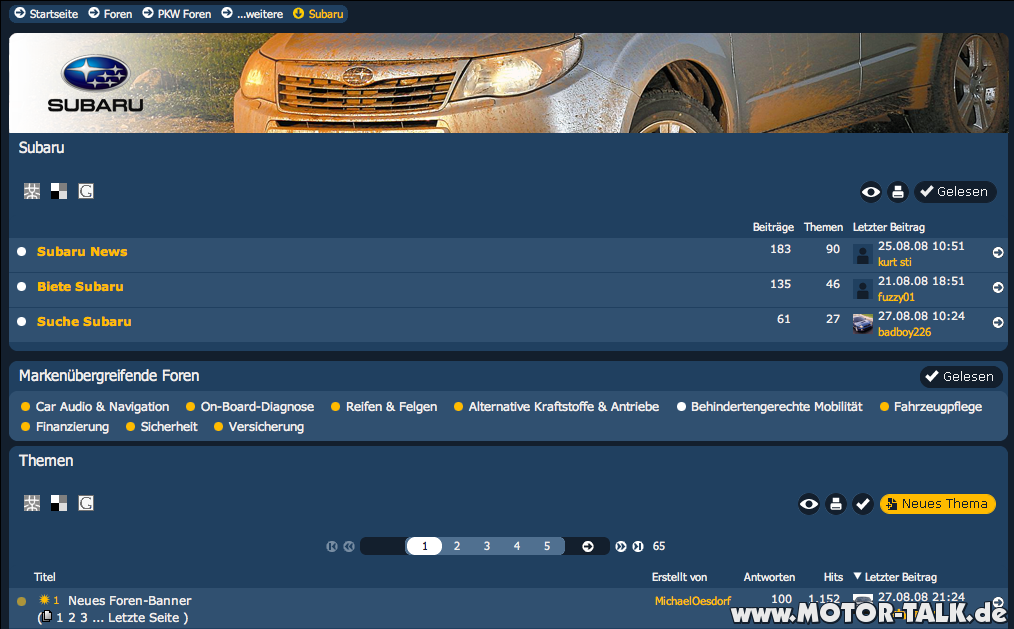Click fuzzy01's avatar placeholder
Viewport: 1014px width, 629px height.
click(x=863, y=289)
